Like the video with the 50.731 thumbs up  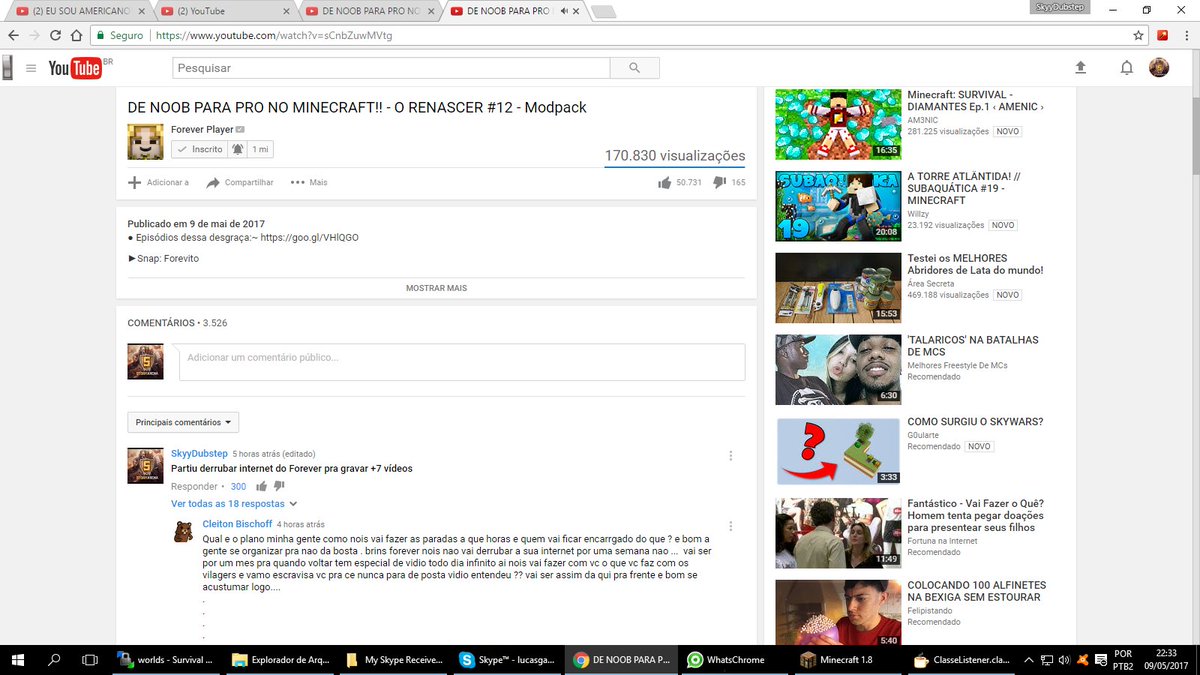(664, 183)
